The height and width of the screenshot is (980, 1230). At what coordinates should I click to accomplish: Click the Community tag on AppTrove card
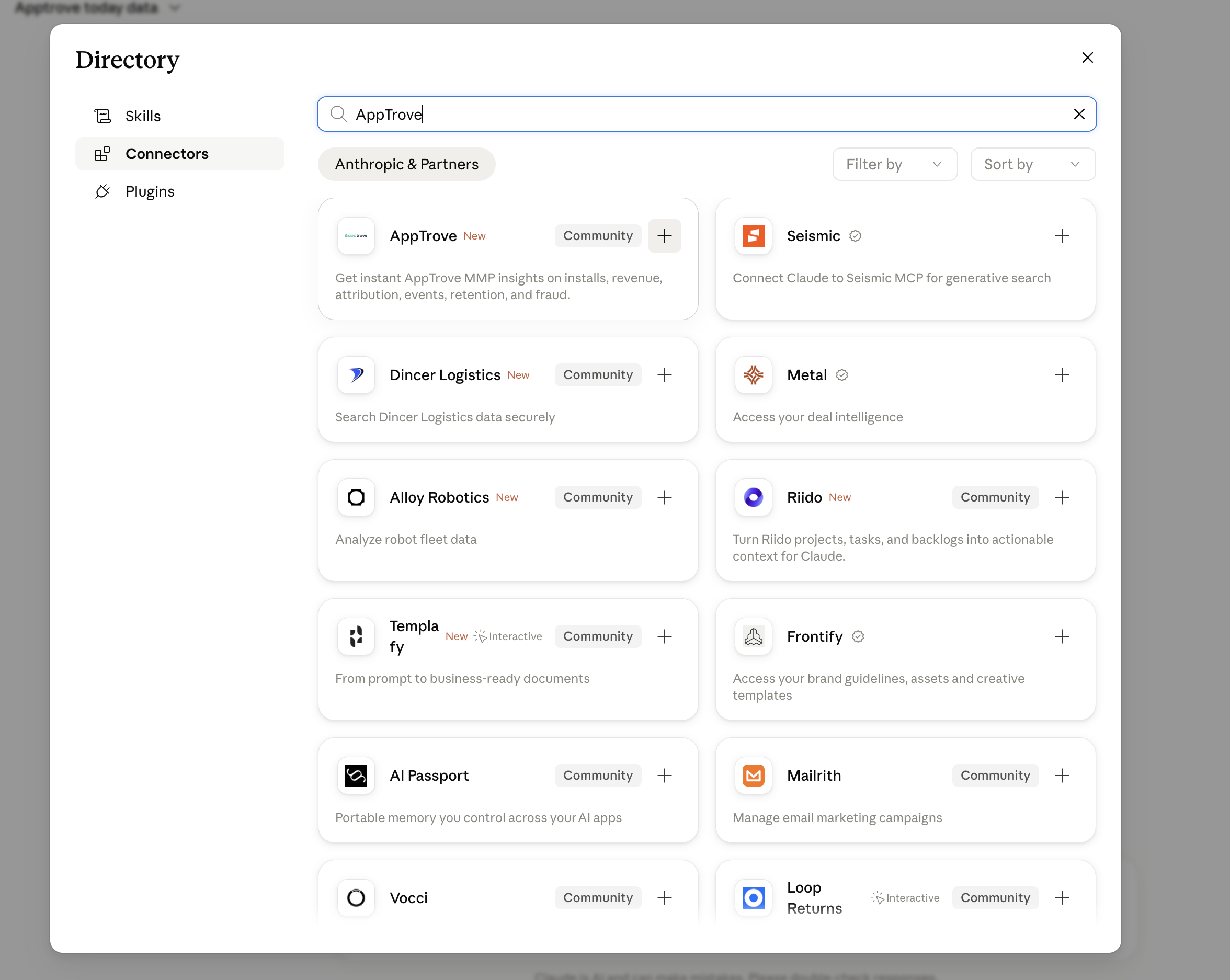(598, 236)
